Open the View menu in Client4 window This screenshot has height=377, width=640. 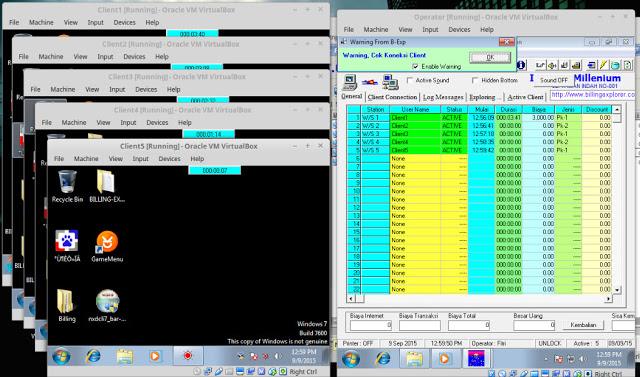103,122
